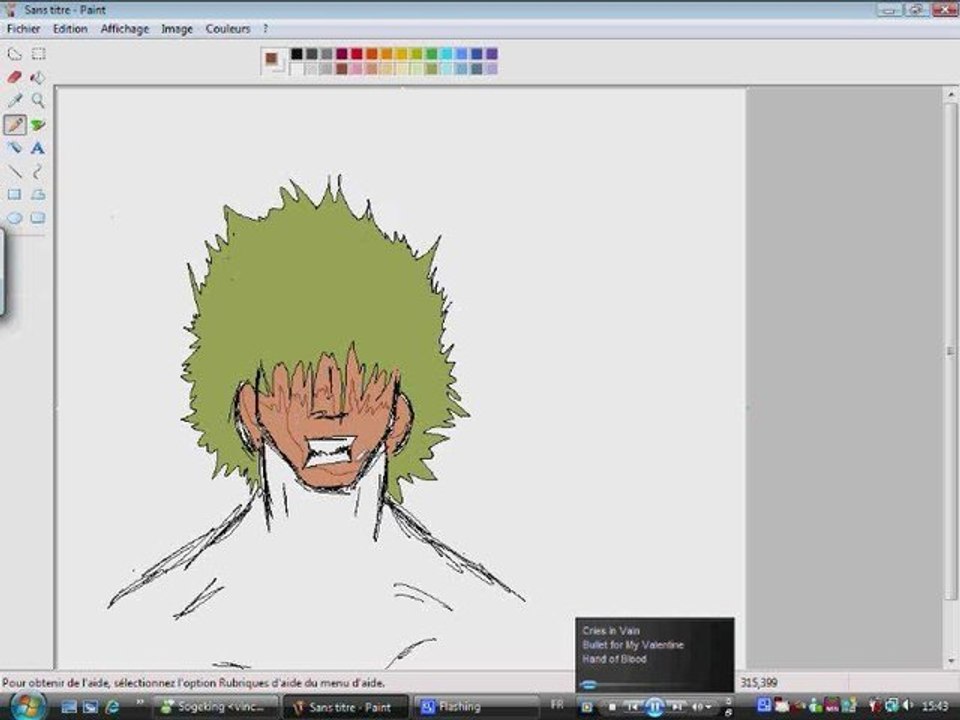Pick the black color swatch
Image resolution: width=960 pixels, height=720 pixels.
click(296, 54)
